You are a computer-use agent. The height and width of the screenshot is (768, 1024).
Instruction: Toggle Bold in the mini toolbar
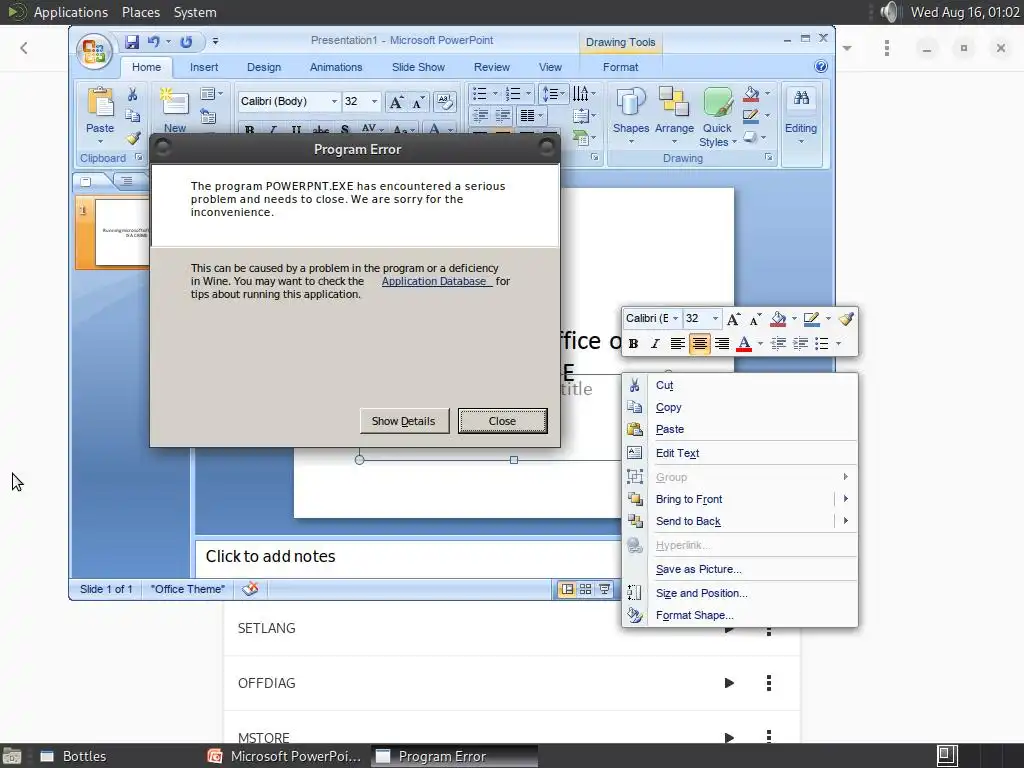click(633, 344)
